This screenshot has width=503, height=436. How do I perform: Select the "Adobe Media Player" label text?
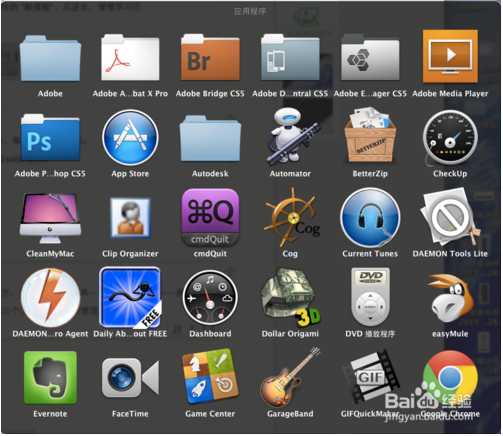coord(450,94)
